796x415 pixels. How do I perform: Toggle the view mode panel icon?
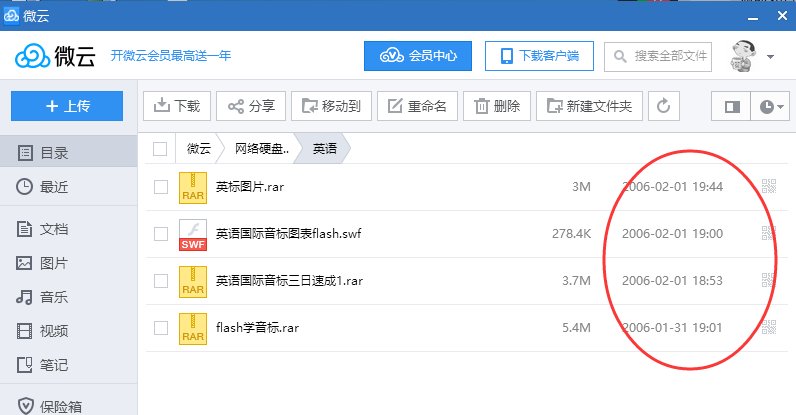pyautogui.click(x=731, y=107)
